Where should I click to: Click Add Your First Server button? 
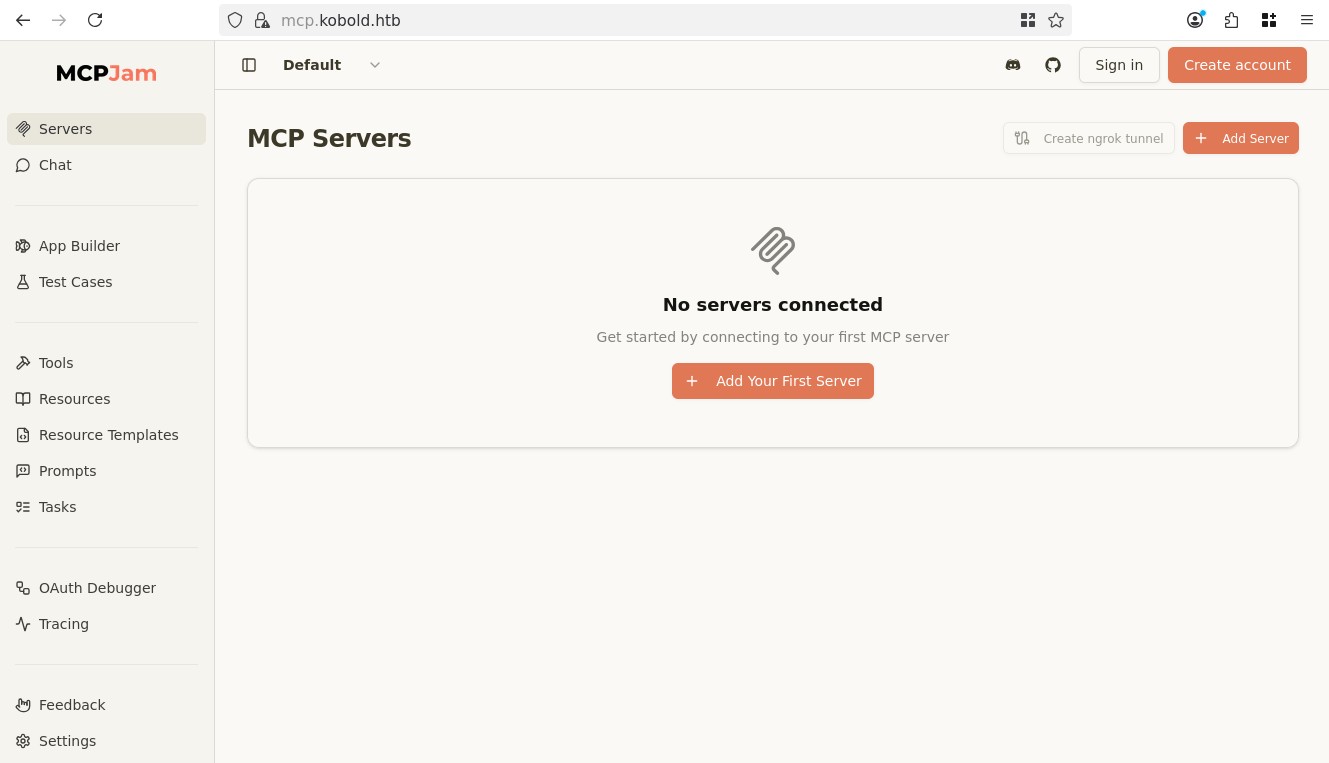point(773,381)
